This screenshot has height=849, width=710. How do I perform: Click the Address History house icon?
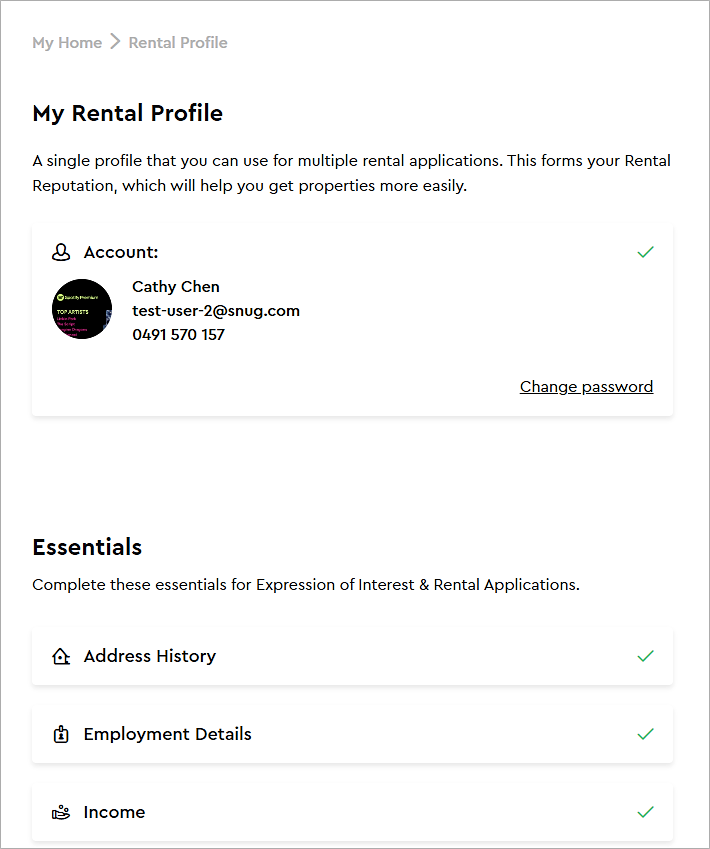(61, 657)
